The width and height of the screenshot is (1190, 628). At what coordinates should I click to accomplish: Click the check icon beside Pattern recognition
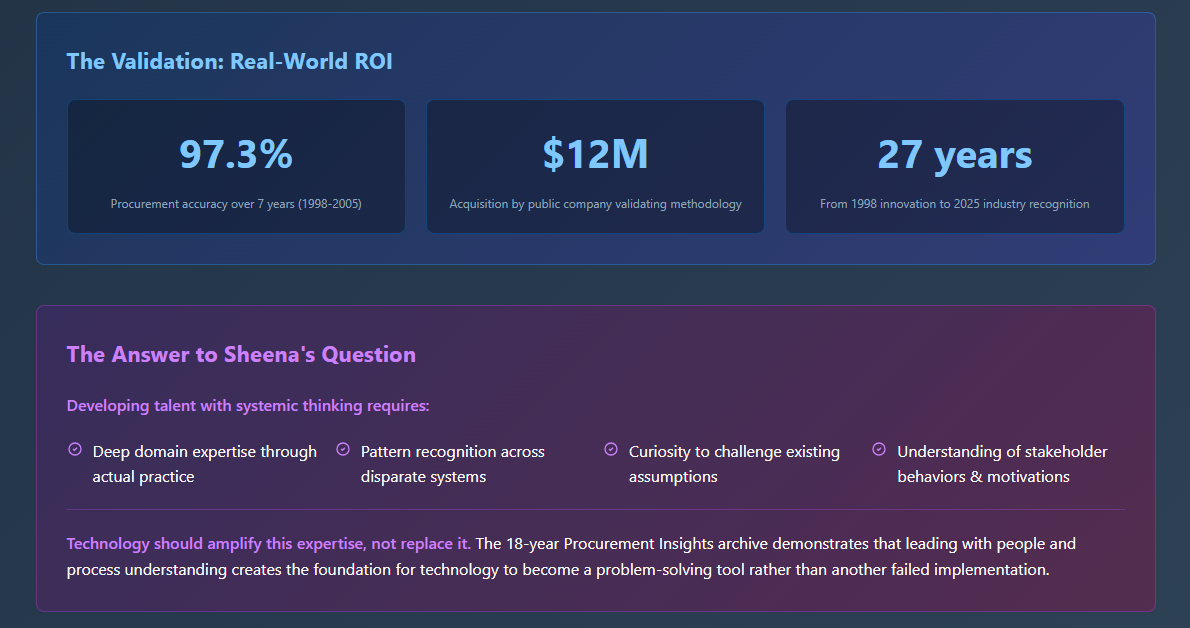pos(343,450)
